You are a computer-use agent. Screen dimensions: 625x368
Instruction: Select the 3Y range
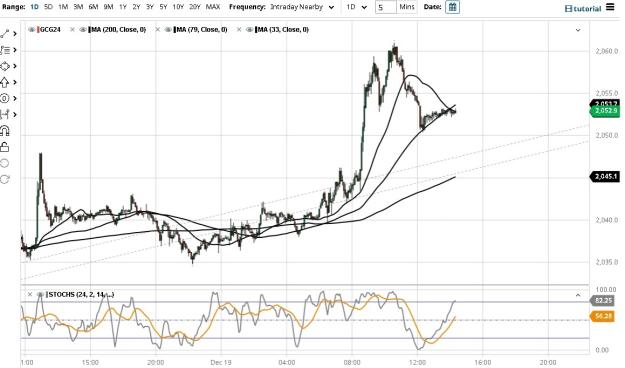click(150, 7)
